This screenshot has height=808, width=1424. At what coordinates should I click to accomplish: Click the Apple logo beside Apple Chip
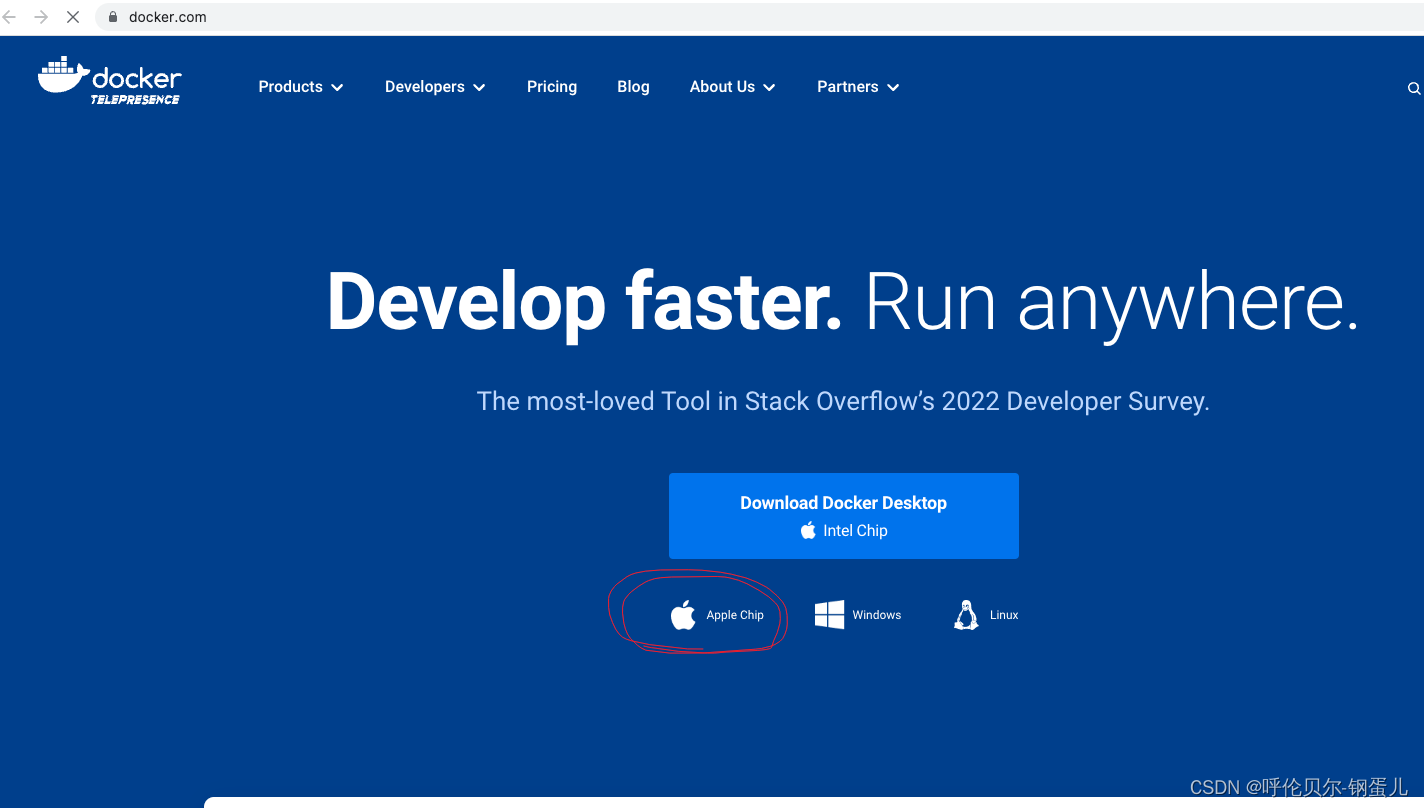tap(683, 615)
